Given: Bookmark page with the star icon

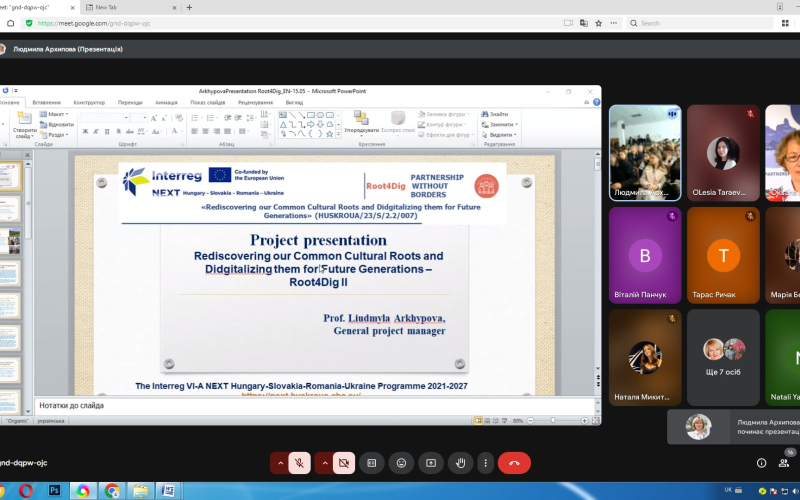Looking at the screenshot, I should [x=598, y=23].
